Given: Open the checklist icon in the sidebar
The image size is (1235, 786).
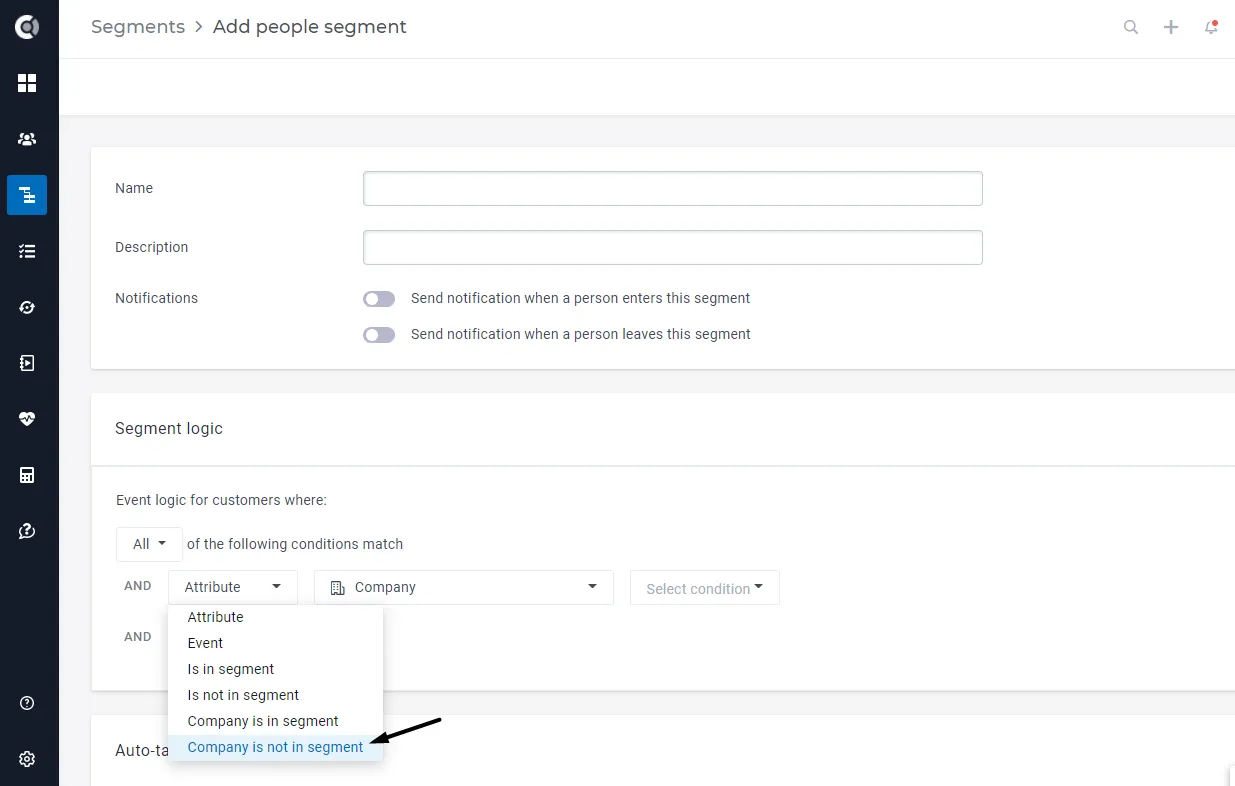Looking at the screenshot, I should coord(27,251).
